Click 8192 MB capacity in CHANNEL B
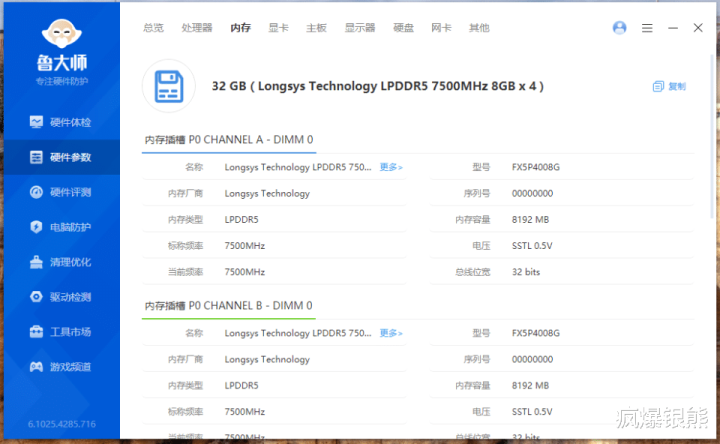720x444 pixels. click(x=530, y=385)
